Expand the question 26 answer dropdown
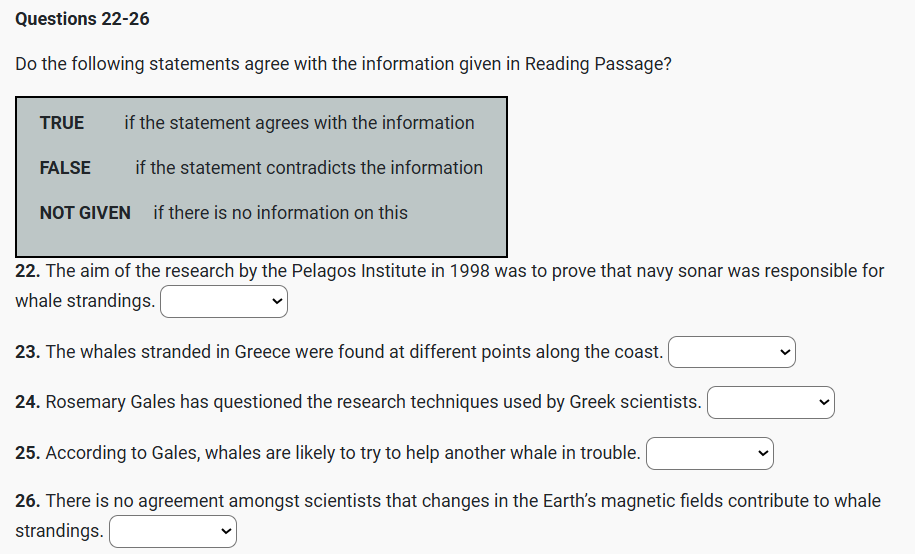The image size is (915, 554). click(x=173, y=531)
